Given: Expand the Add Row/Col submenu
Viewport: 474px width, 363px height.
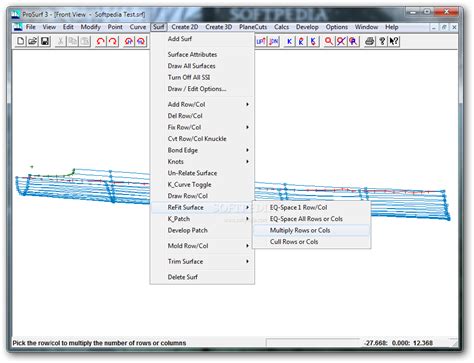Looking at the screenshot, I should click(x=202, y=104).
